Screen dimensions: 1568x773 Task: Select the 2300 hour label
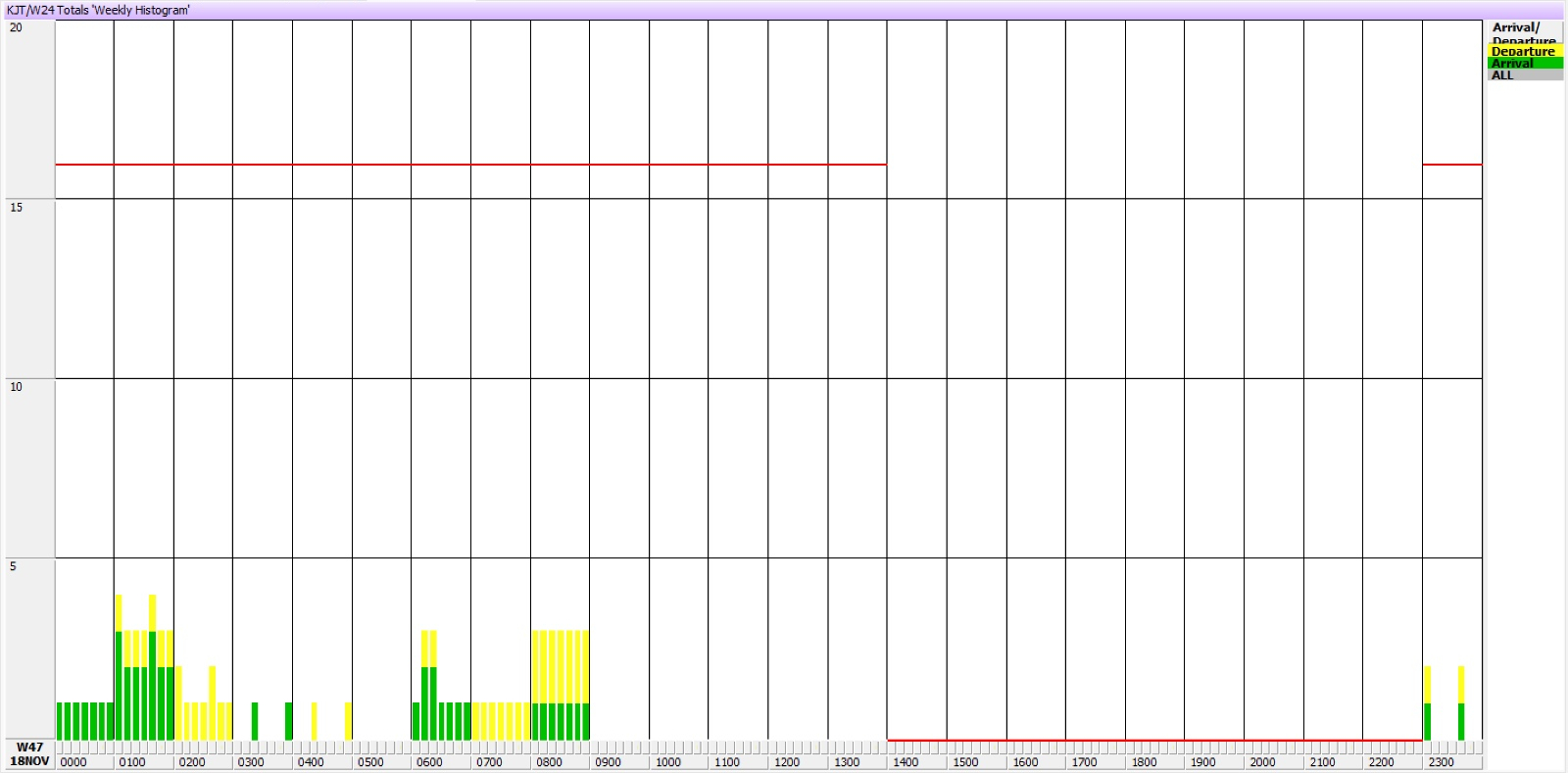point(1441,762)
